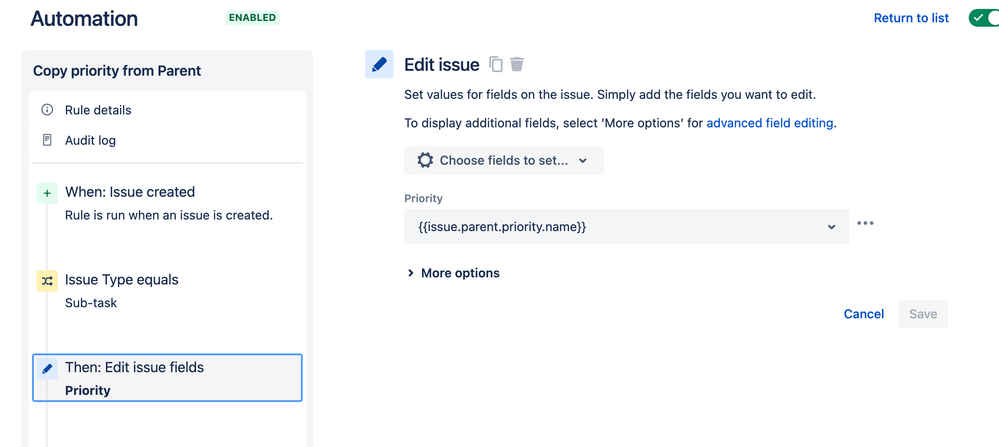Image resolution: width=999 pixels, height=447 pixels.
Task: Click the blue pencil Edit issue icon
Action: pyautogui.click(x=379, y=64)
